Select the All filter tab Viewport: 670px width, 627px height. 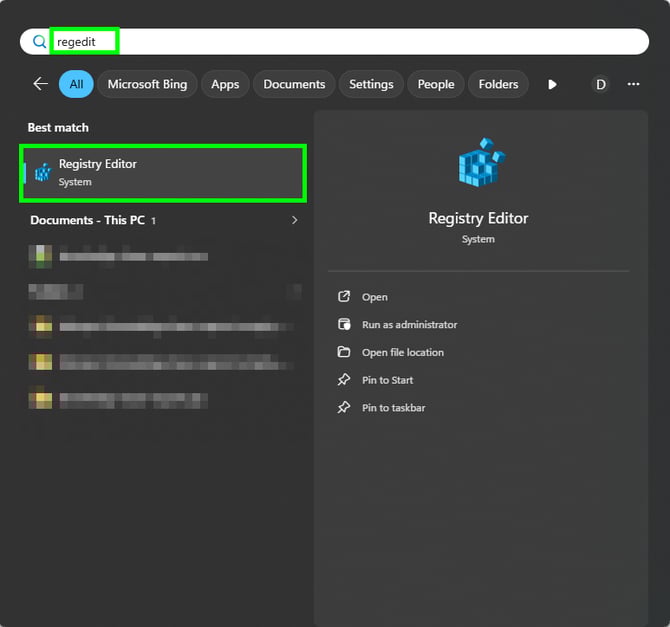point(76,84)
